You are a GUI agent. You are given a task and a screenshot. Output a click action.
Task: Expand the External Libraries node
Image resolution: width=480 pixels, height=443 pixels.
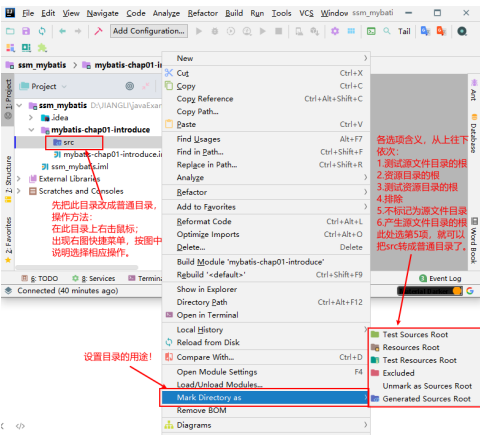(19, 179)
